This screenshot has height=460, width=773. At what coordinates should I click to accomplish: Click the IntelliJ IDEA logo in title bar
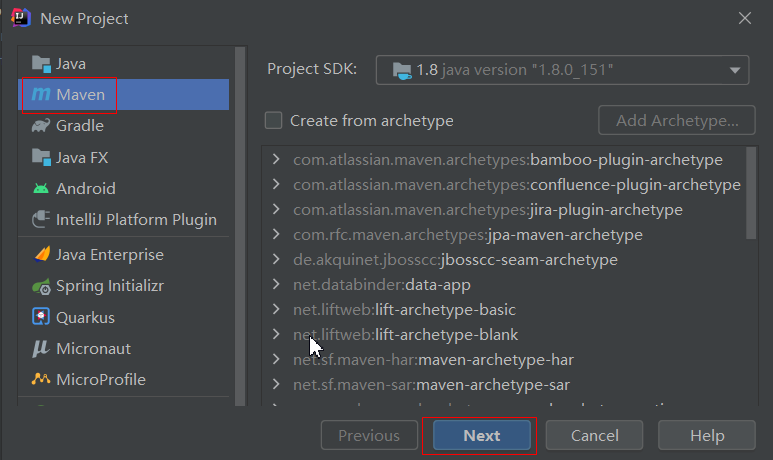(x=21, y=18)
